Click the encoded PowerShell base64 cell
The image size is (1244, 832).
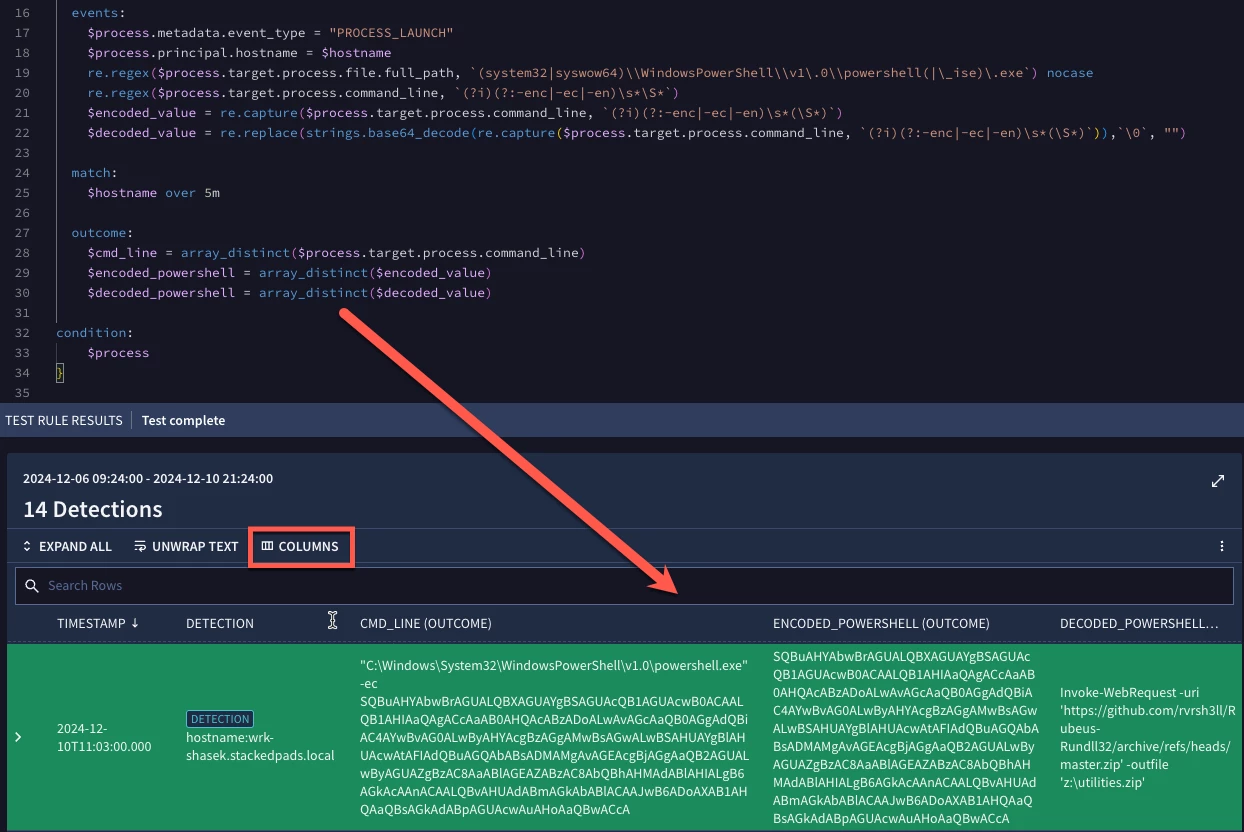click(907, 737)
